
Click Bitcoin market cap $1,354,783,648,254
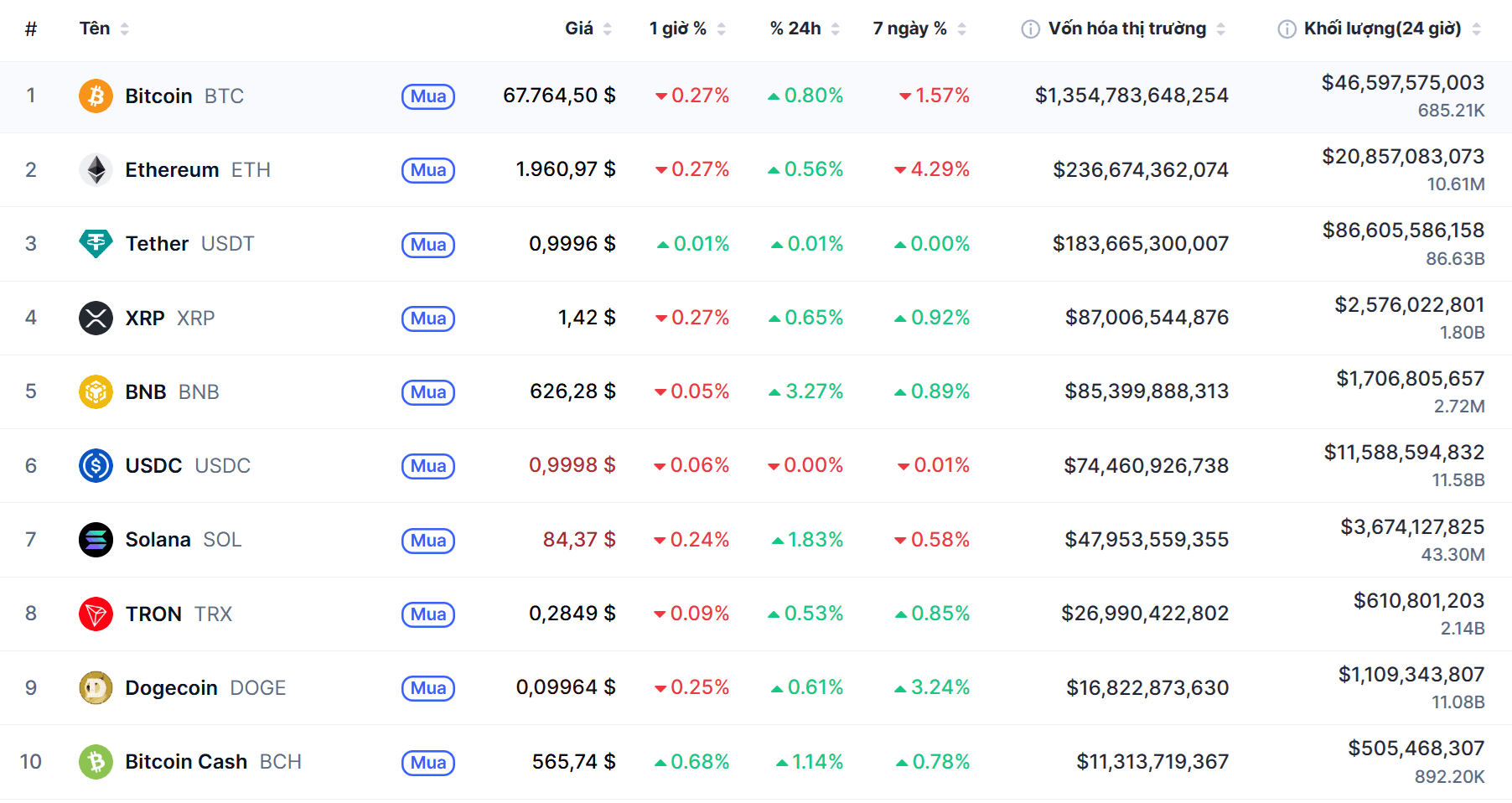(1131, 96)
